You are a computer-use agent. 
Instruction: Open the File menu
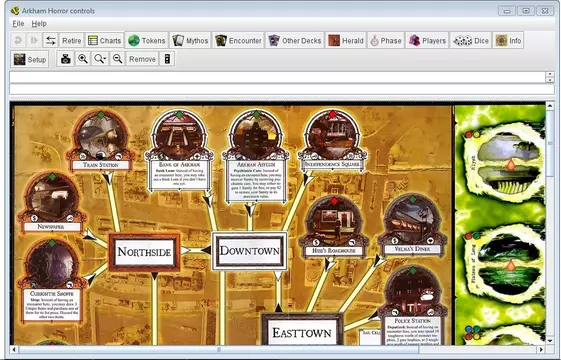coord(18,24)
